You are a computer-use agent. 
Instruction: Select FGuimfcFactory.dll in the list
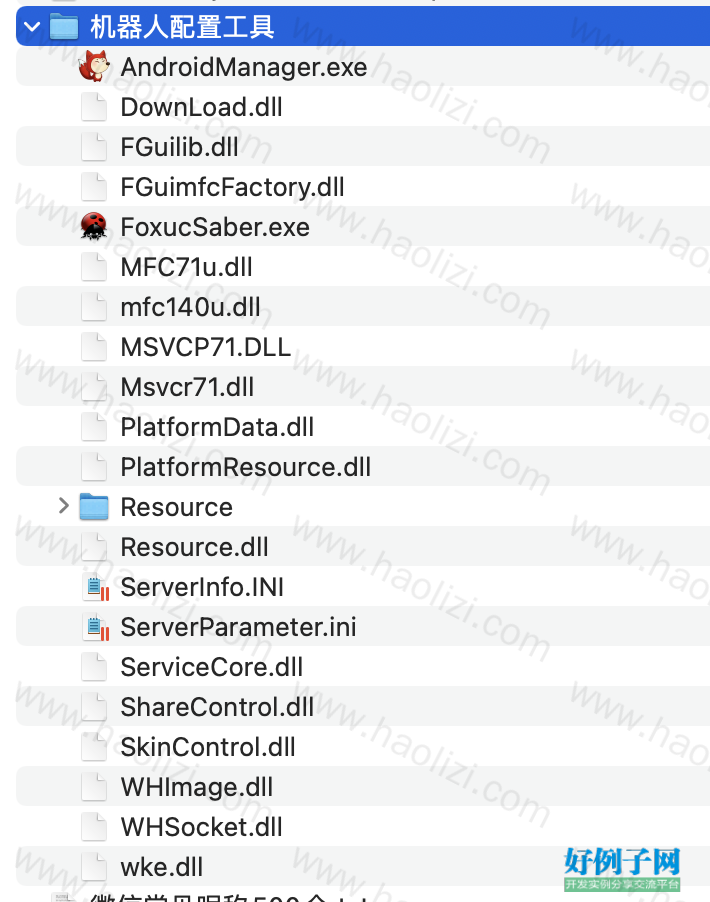tap(363, 186)
